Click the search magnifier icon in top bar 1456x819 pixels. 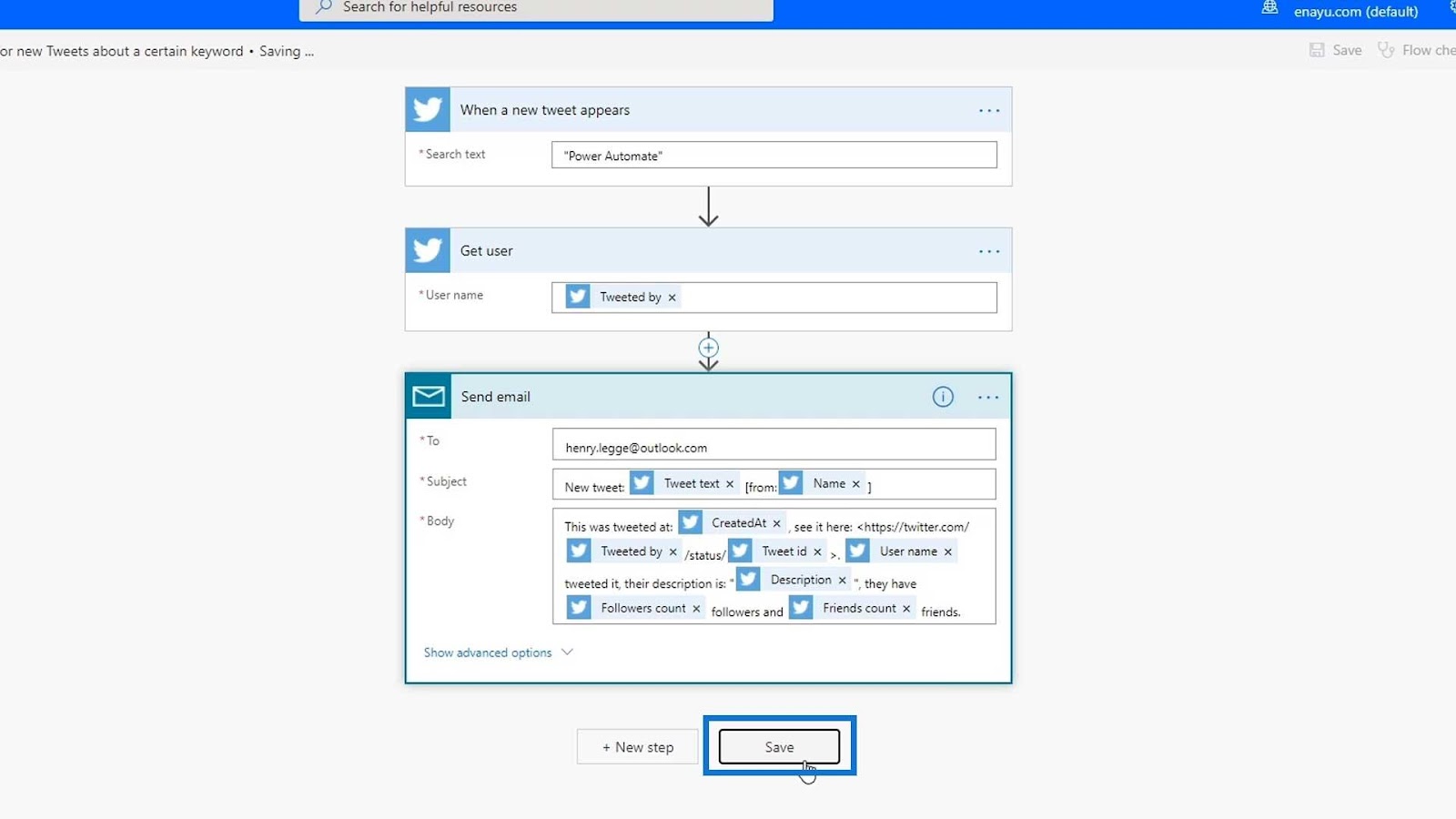(x=324, y=7)
